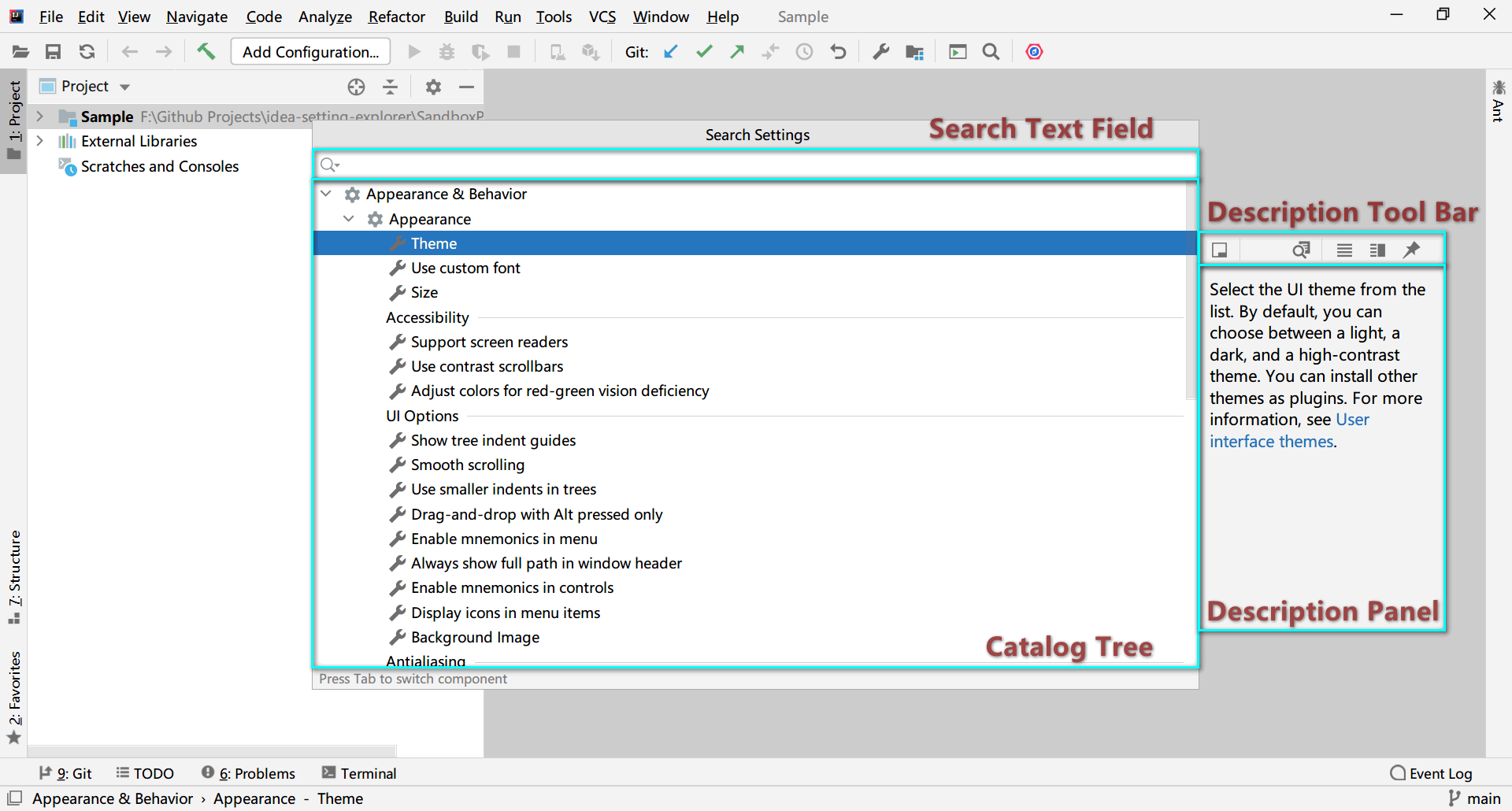Image resolution: width=1512 pixels, height=811 pixels.
Task: Click the Search Everywhere magnifier icon
Action: (991, 52)
